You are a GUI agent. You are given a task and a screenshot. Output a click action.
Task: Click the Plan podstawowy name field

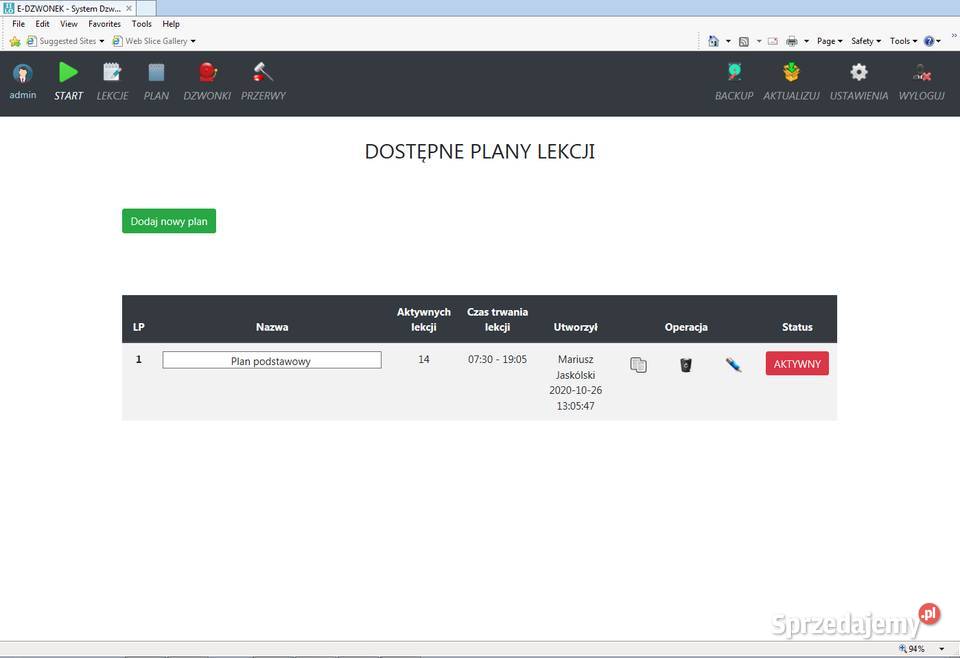tap(271, 360)
